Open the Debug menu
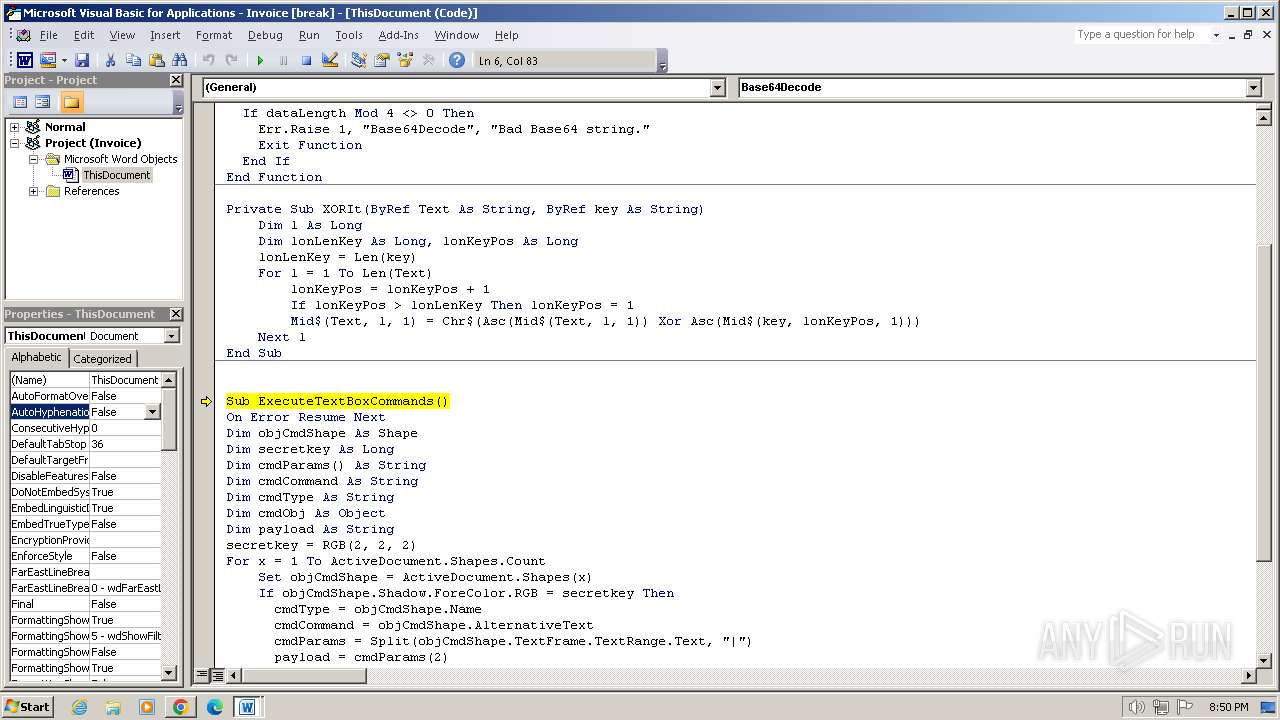 click(x=265, y=35)
